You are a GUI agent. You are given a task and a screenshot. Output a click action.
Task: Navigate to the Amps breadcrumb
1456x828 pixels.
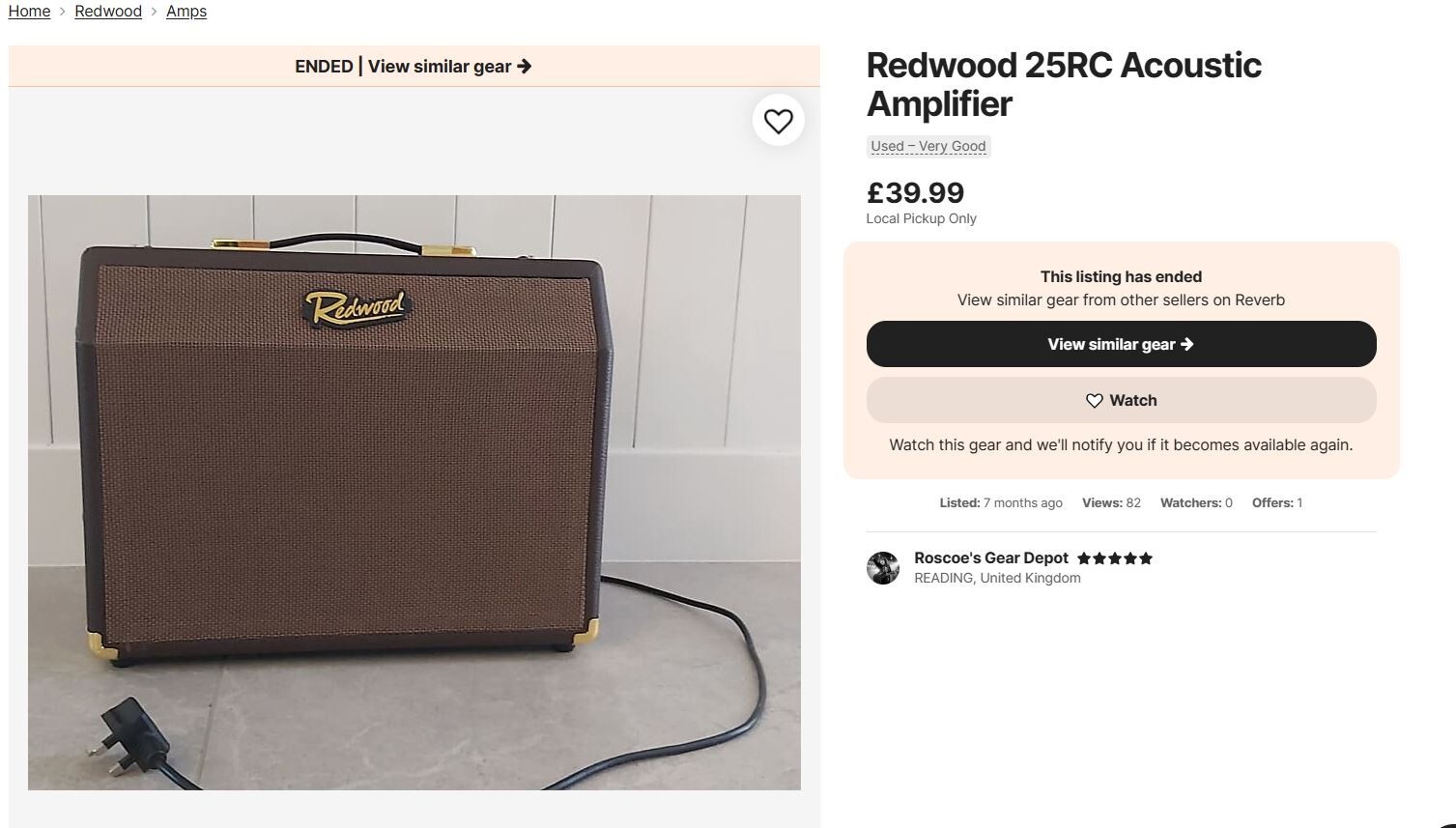186,11
